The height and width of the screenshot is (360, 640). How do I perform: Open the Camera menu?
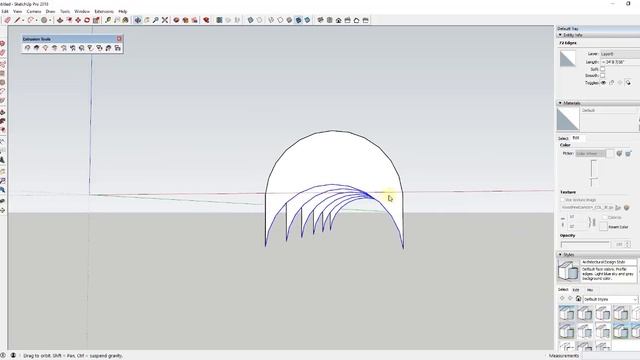point(34,11)
